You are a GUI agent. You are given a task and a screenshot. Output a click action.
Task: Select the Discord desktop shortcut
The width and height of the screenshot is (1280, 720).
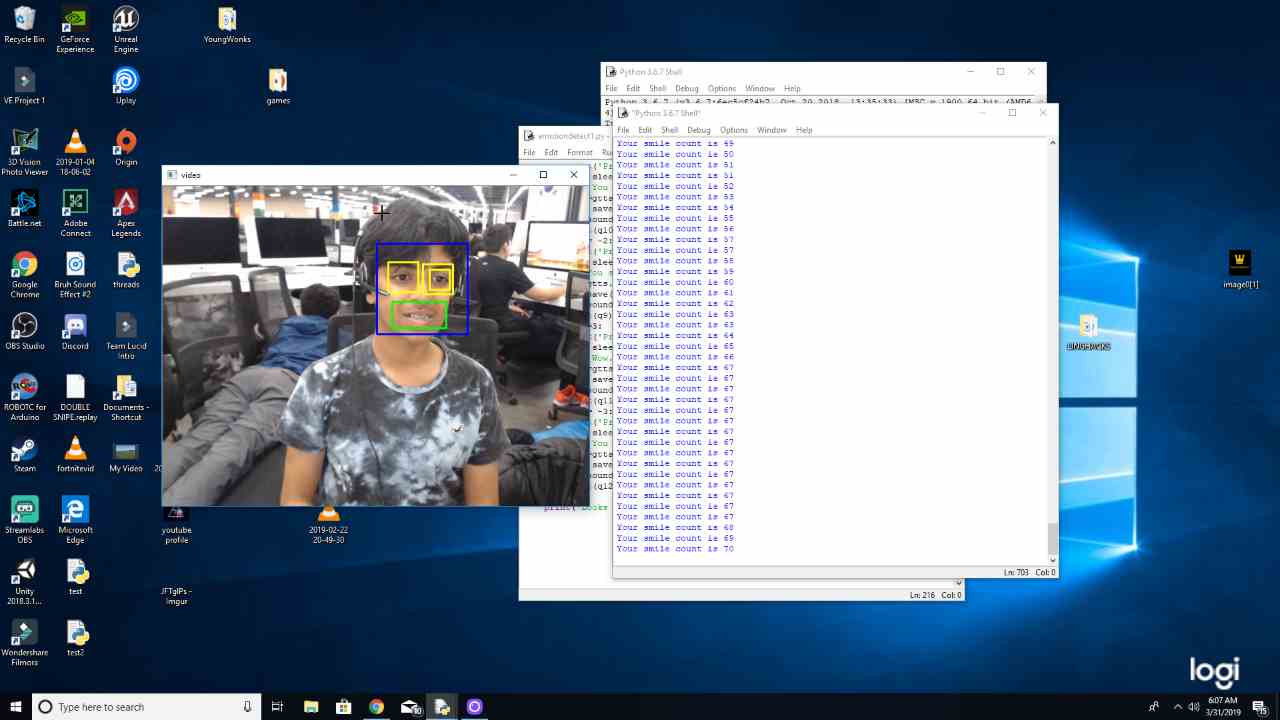coord(75,332)
